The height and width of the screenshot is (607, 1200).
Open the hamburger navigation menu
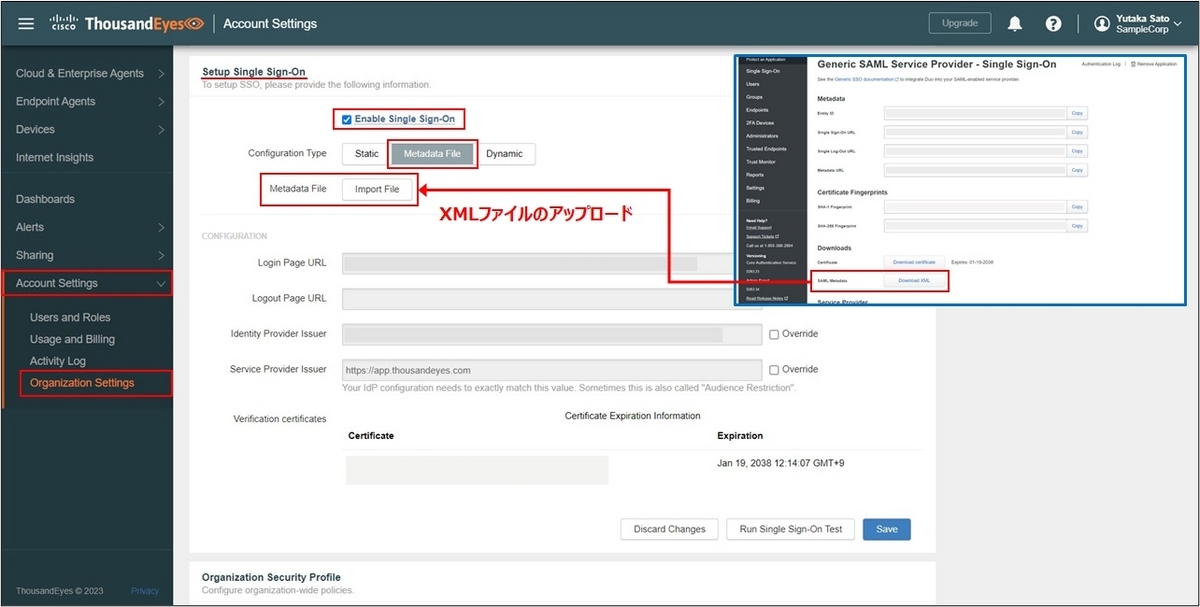(x=26, y=23)
